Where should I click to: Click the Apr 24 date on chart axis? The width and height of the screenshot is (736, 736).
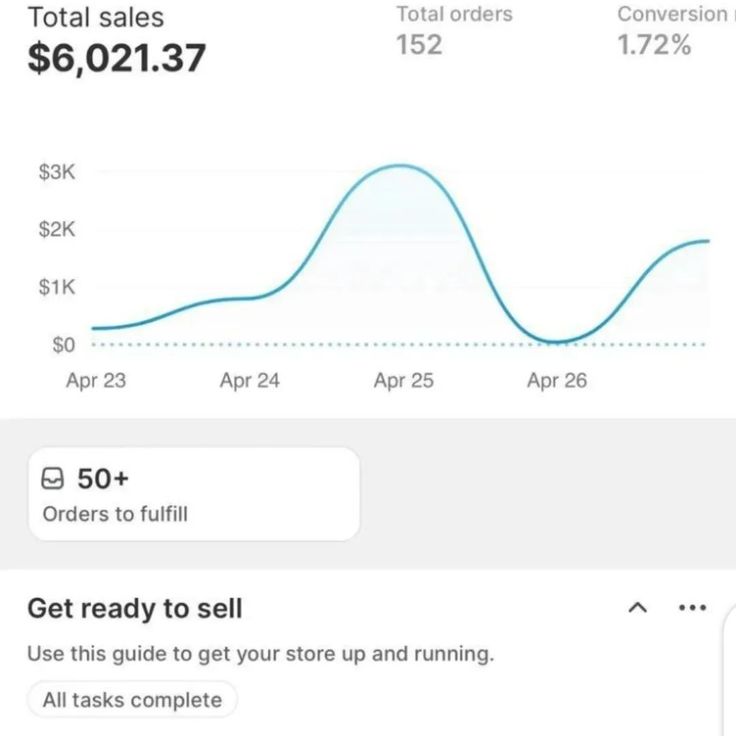pyautogui.click(x=250, y=381)
